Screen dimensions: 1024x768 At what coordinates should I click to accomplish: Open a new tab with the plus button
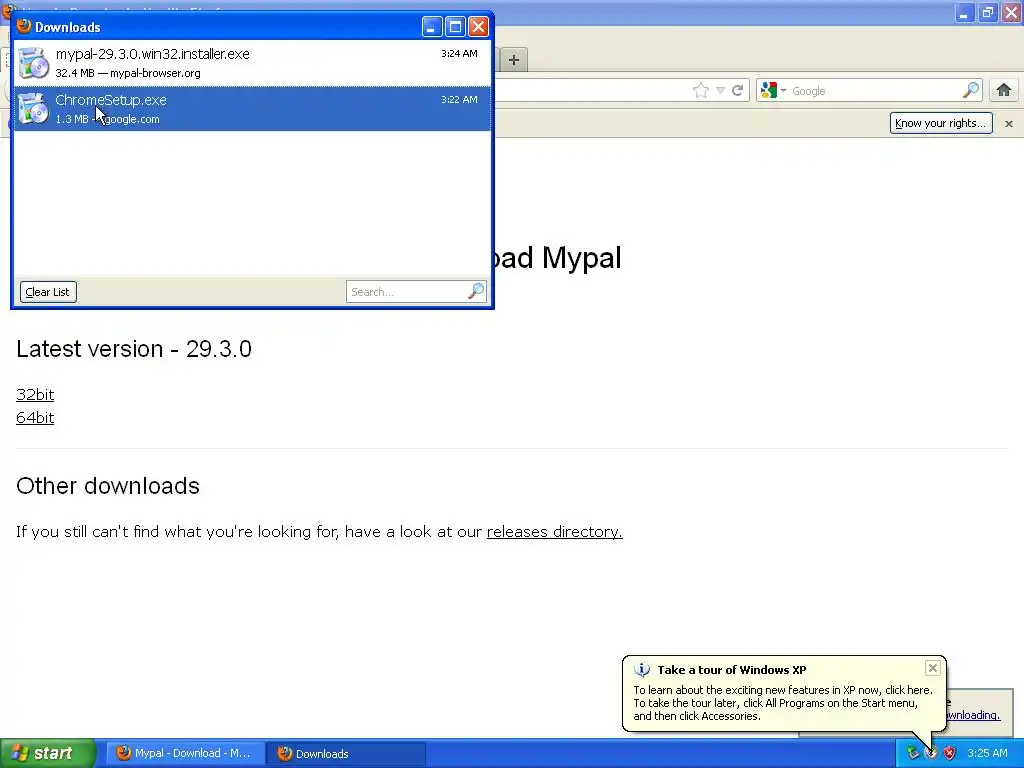(x=514, y=60)
